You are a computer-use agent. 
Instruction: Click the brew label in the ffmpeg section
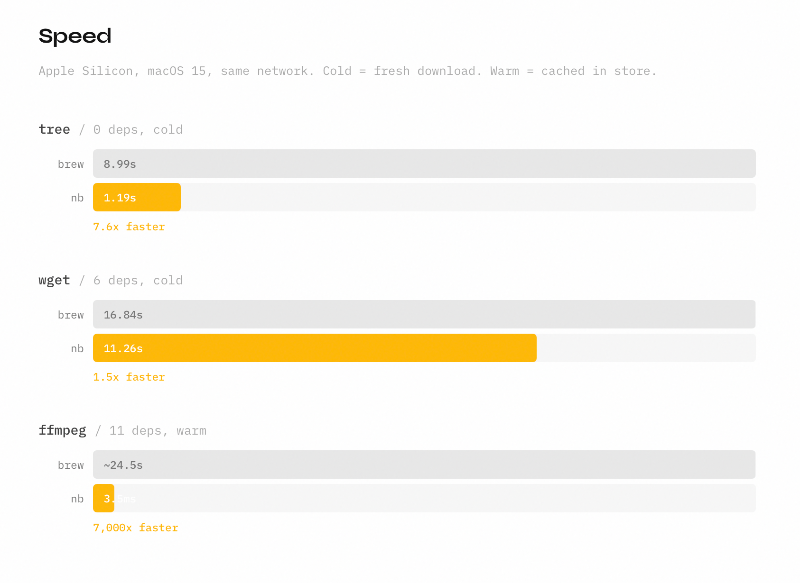(71, 465)
